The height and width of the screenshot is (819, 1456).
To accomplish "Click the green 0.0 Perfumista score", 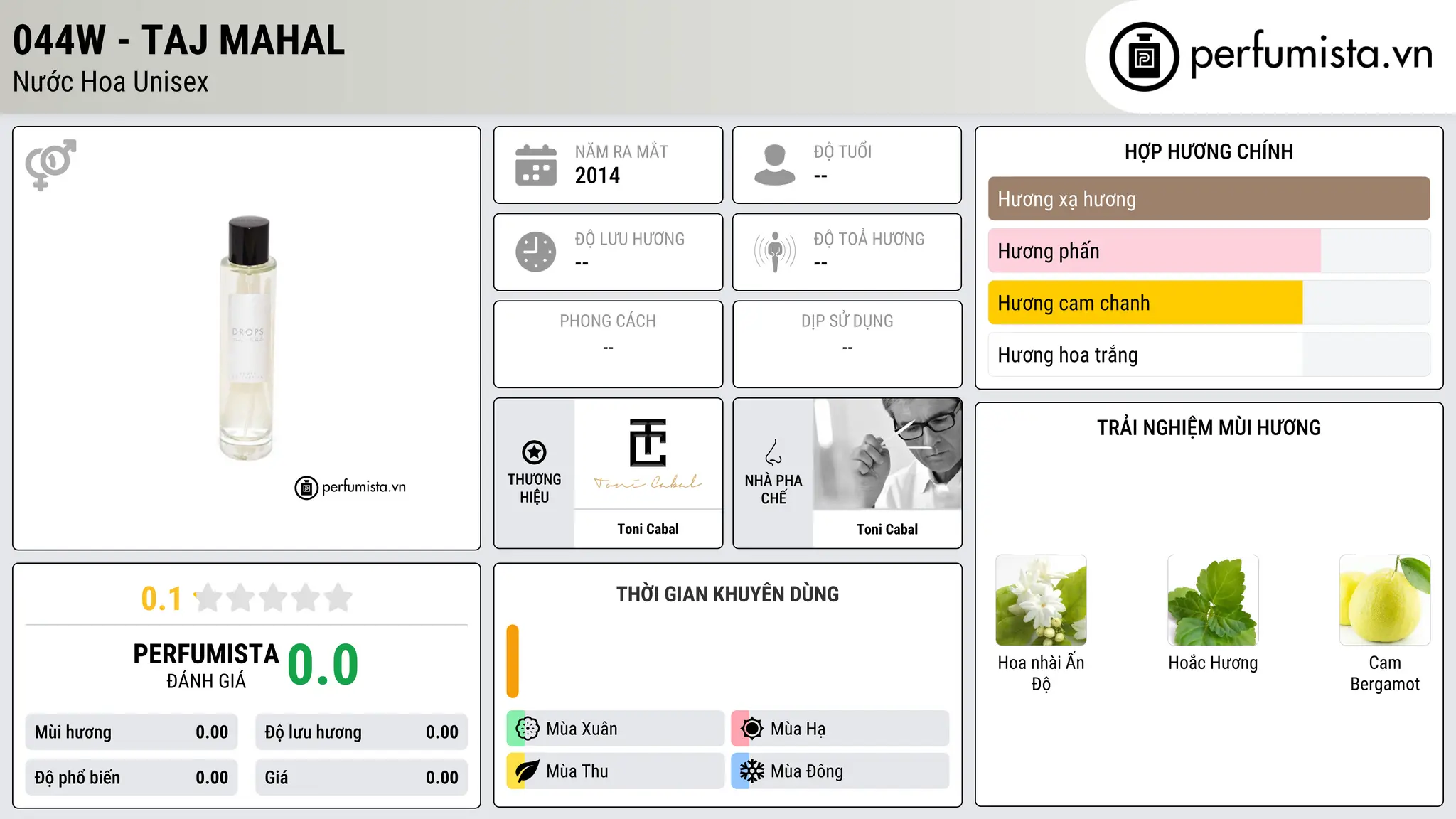I will [323, 665].
